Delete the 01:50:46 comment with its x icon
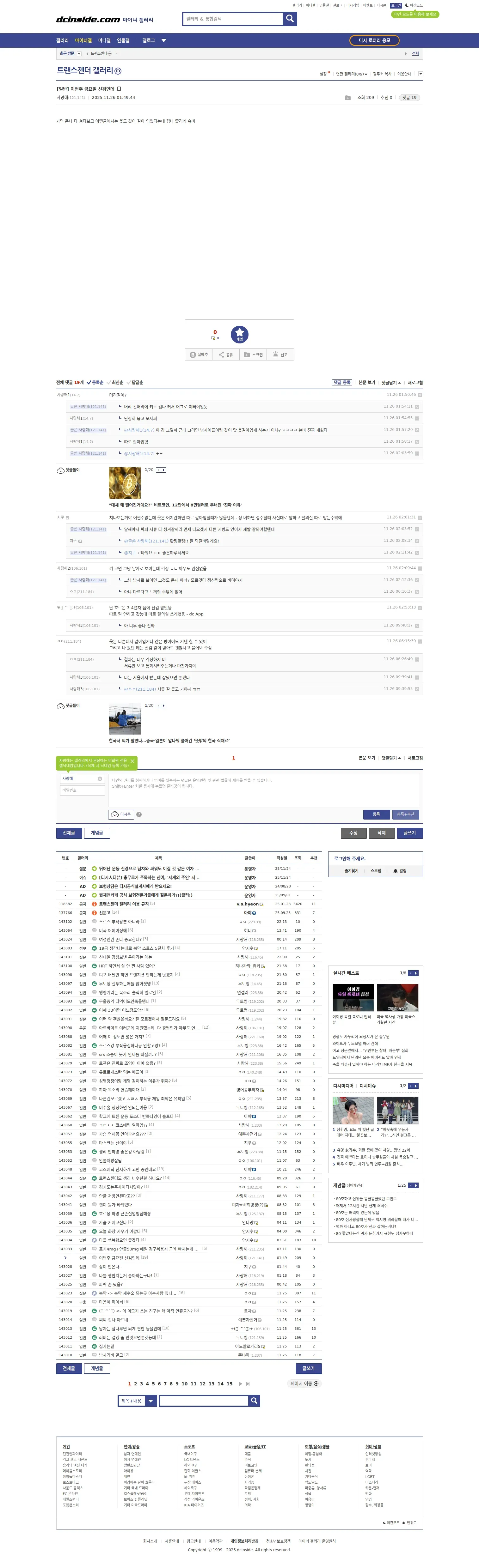The height and width of the screenshot is (1568, 479). click(x=420, y=395)
